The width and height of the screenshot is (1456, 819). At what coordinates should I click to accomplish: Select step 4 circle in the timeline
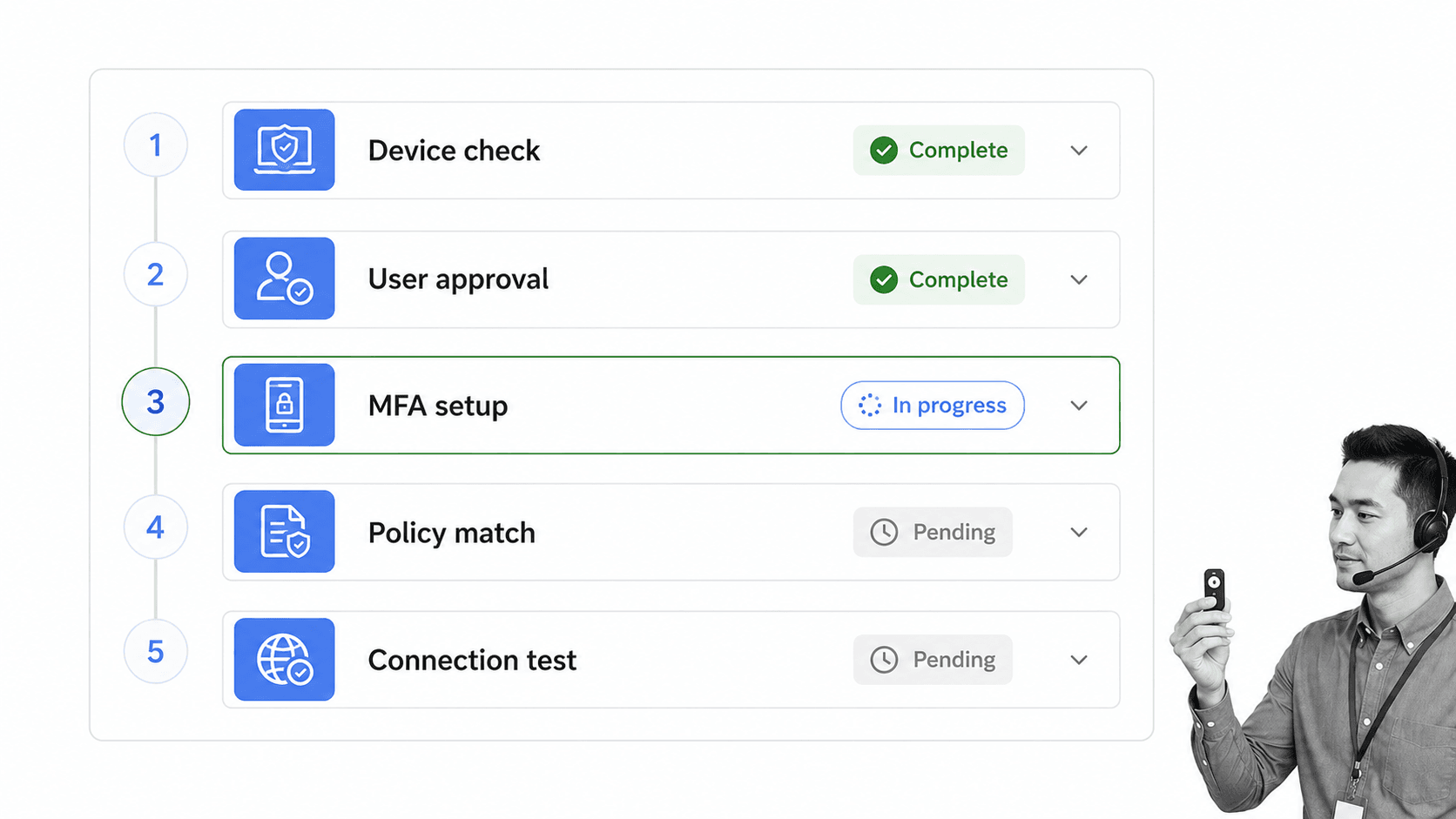156,527
